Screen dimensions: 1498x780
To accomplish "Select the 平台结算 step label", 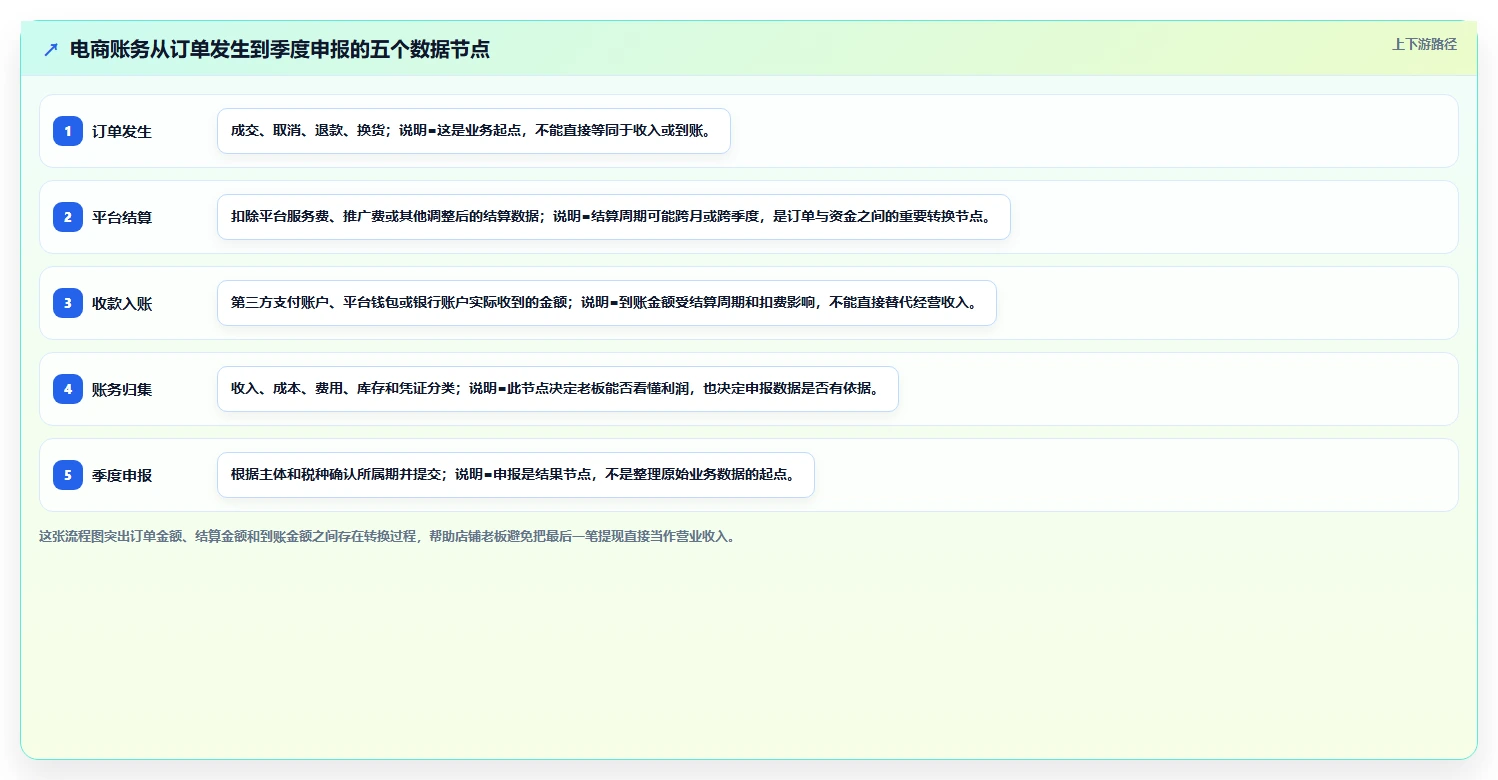I will (x=122, y=217).
